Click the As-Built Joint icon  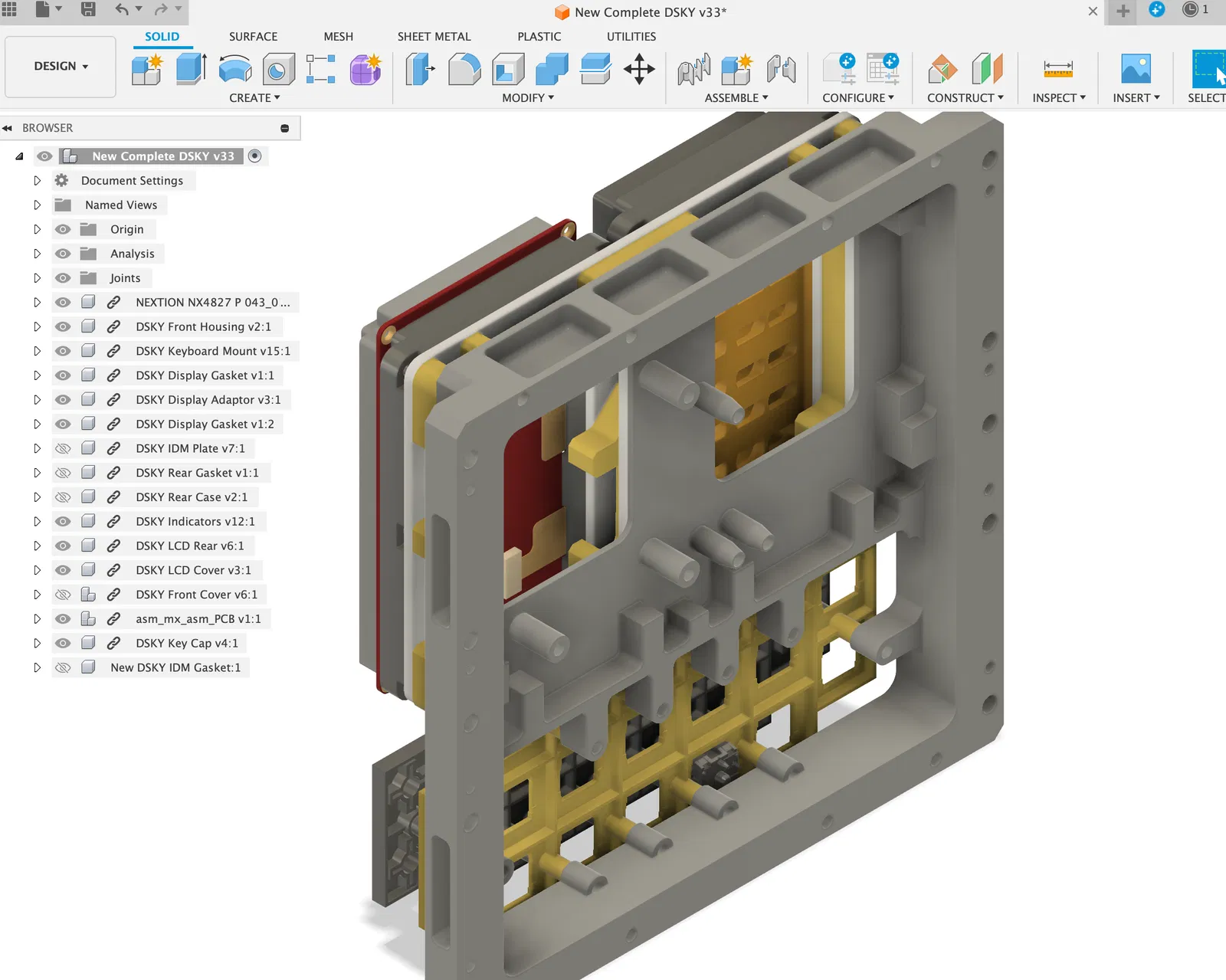(x=782, y=69)
